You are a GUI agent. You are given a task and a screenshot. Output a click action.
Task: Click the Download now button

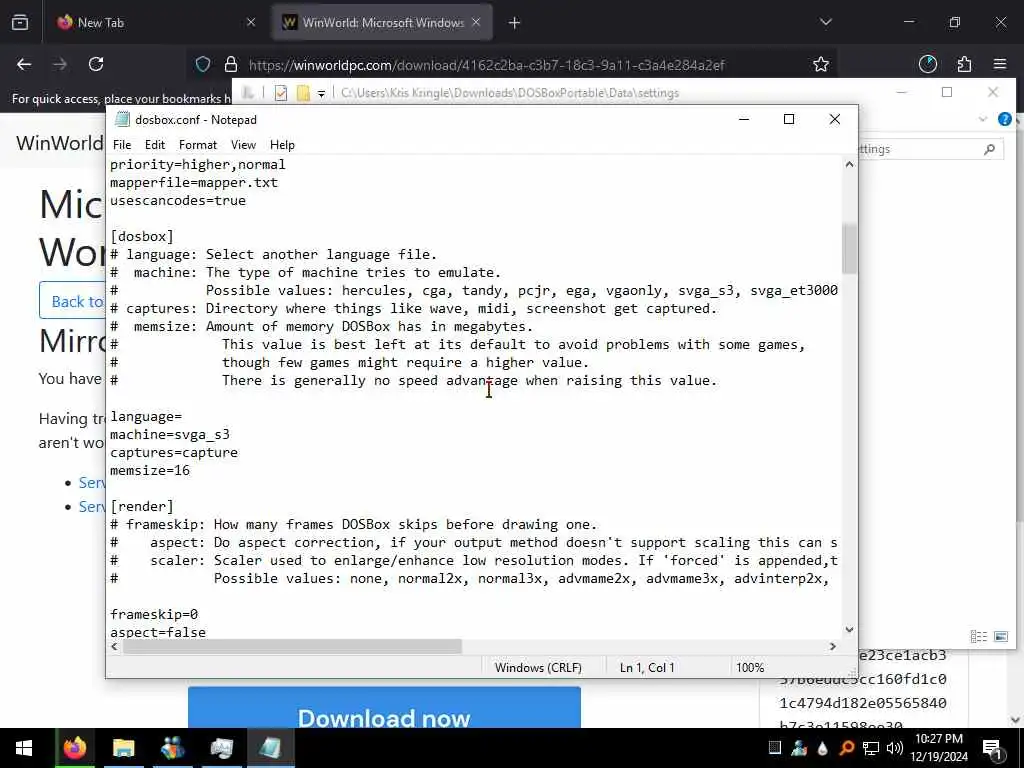click(x=384, y=708)
